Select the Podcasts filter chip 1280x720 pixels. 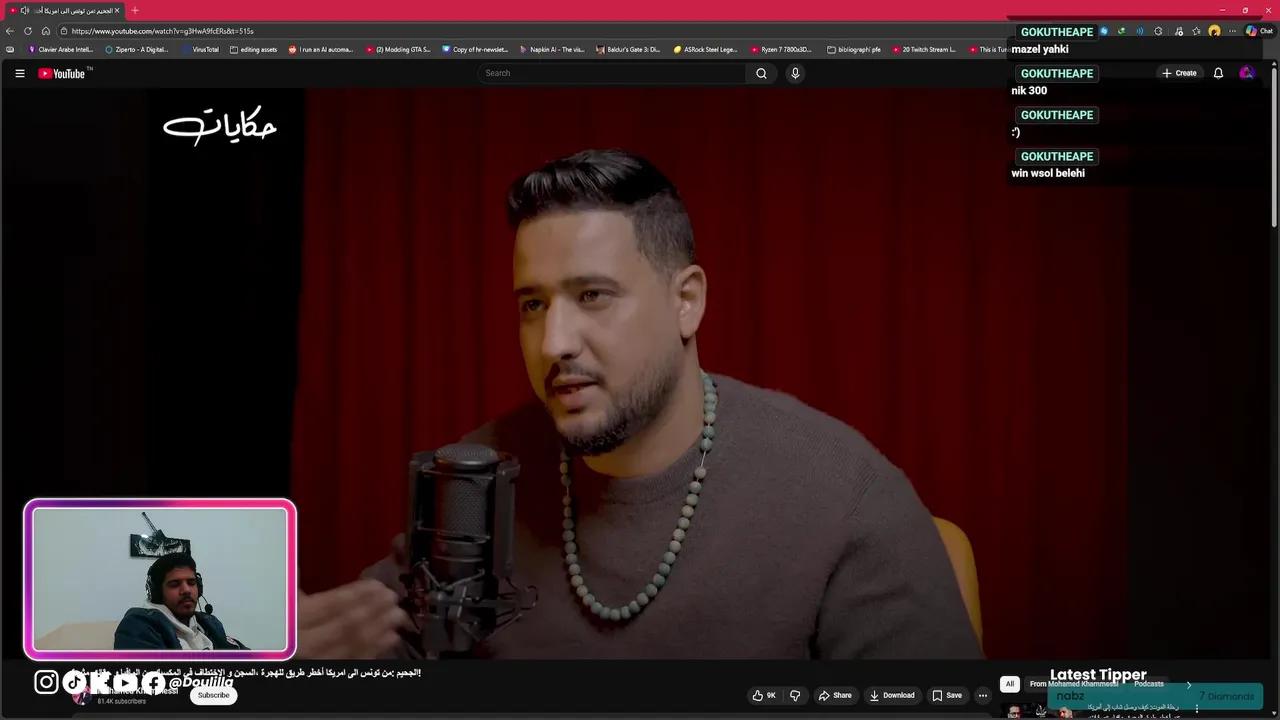click(1149, 684)
